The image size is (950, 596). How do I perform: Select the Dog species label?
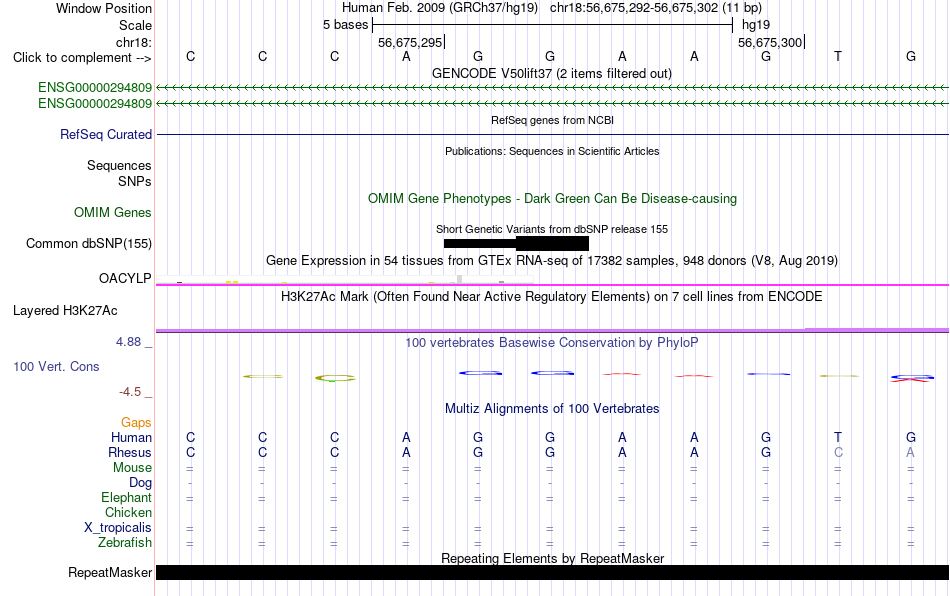(x=140, y=483)
